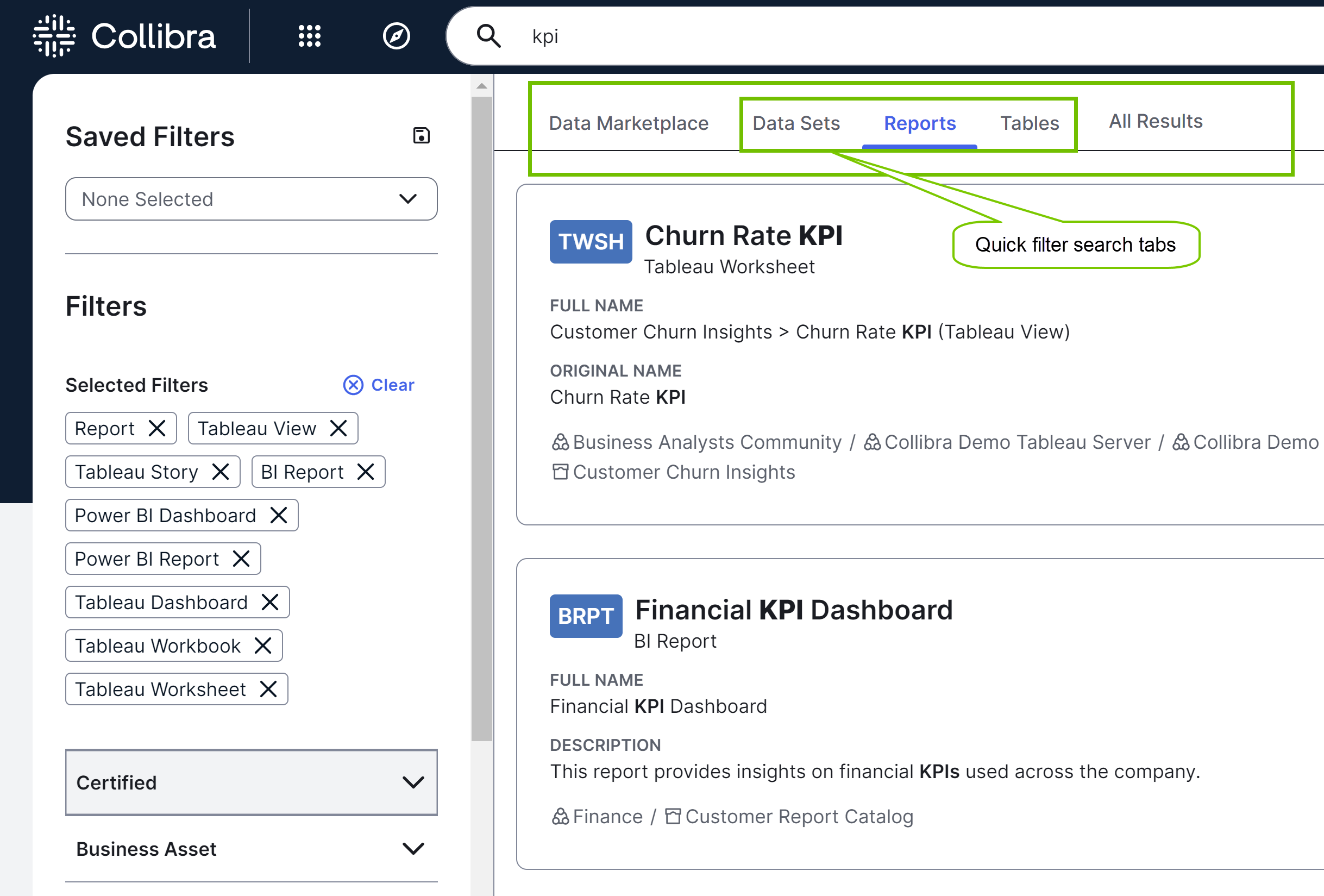
Task: Click the scroll up arrow of filter pane
Action: tap(481, 86)
